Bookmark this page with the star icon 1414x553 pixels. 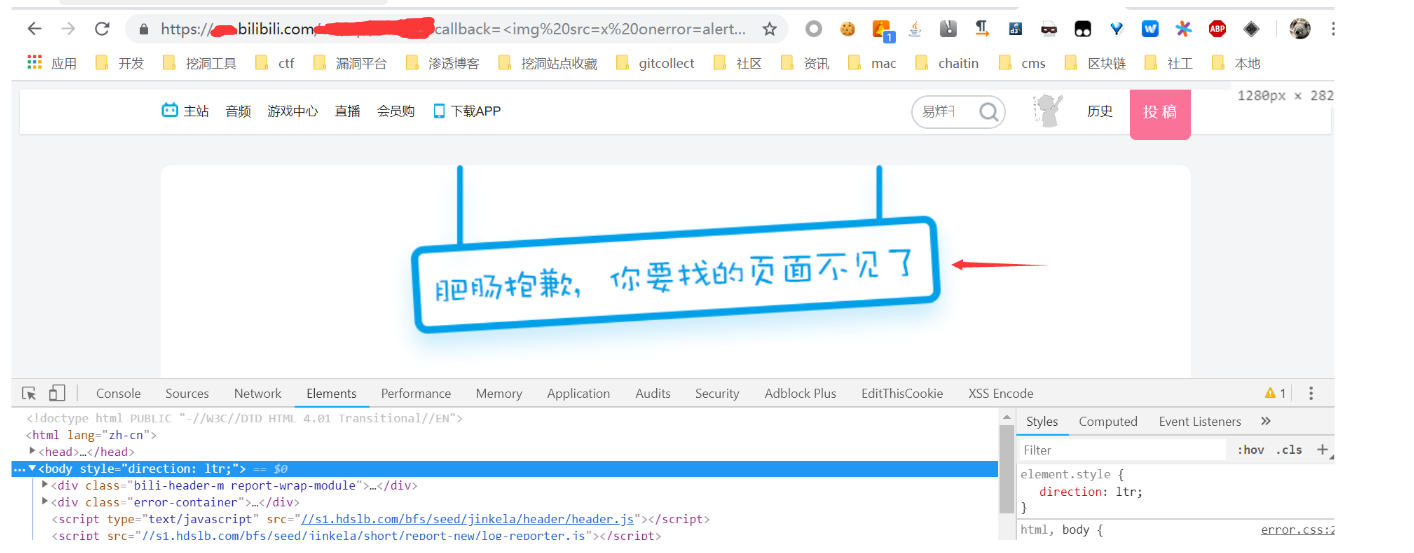coord(769,29)
